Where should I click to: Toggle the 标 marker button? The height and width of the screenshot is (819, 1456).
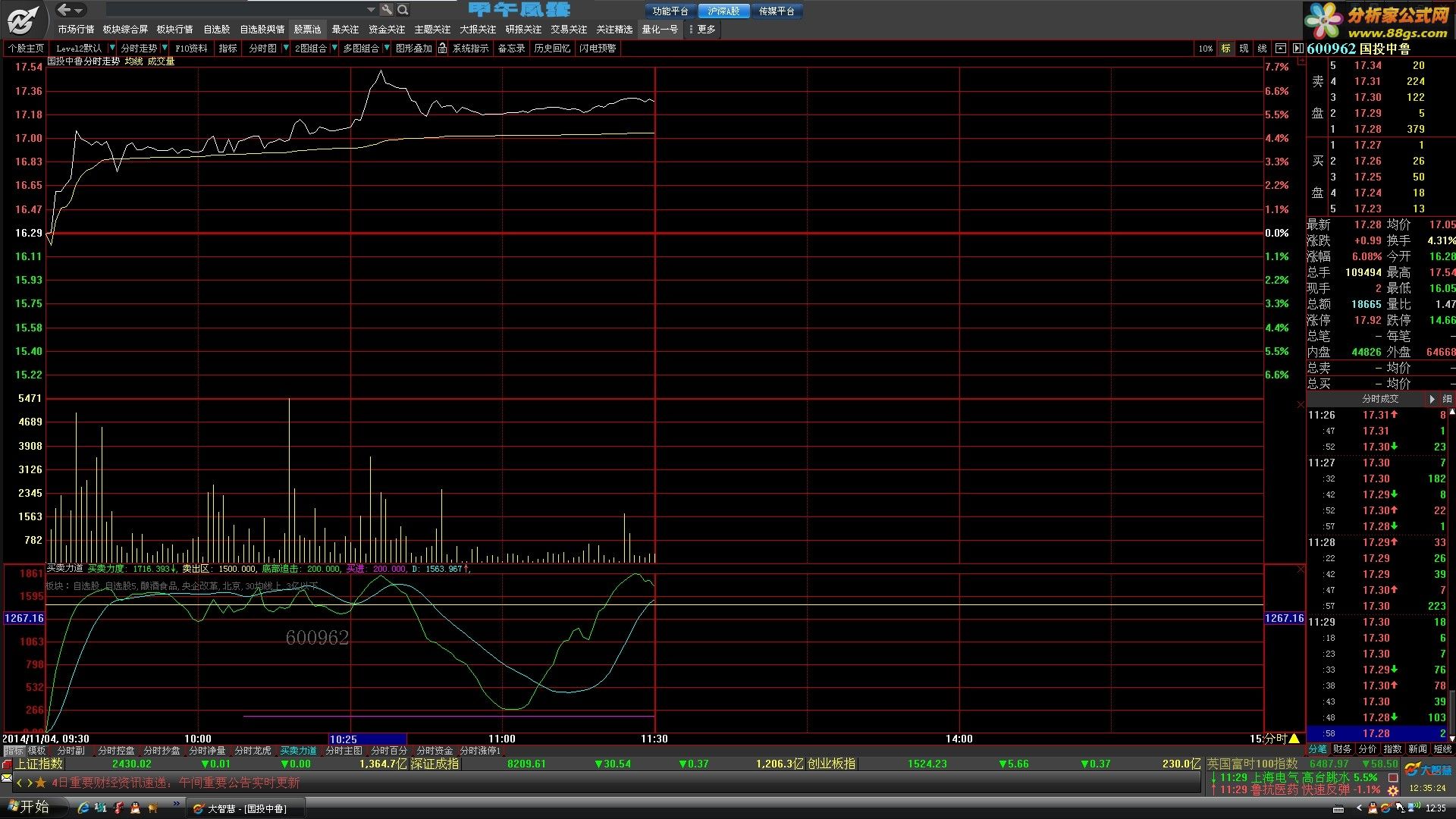pyautogui.click(x=1225, y=49)
